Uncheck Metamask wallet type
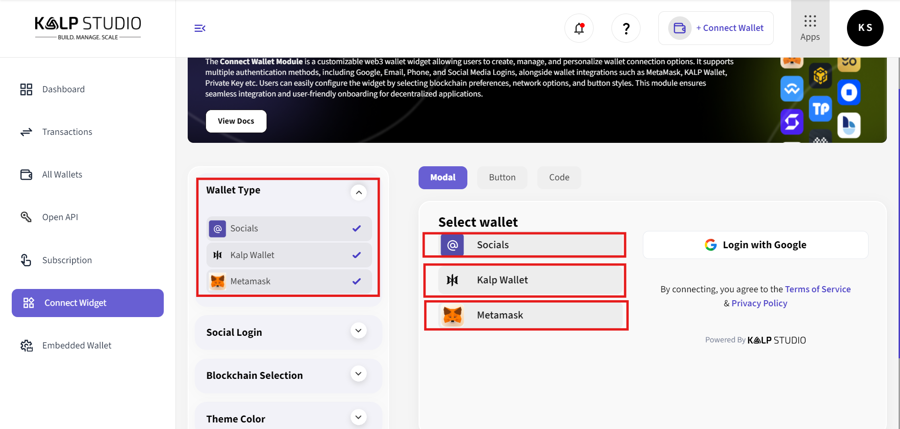900x429 pixels. pos(356,281)
